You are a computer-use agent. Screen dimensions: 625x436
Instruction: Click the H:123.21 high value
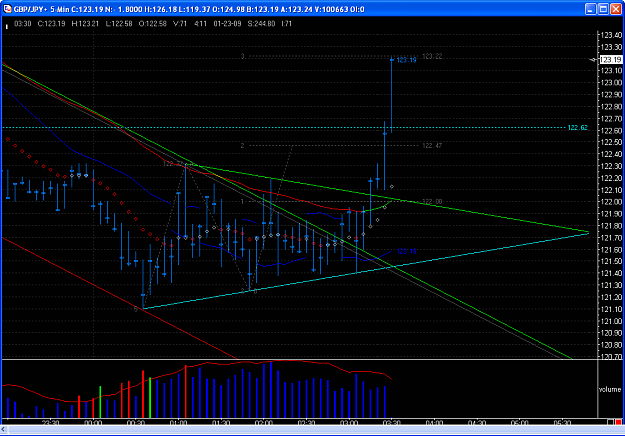(85, 24)
